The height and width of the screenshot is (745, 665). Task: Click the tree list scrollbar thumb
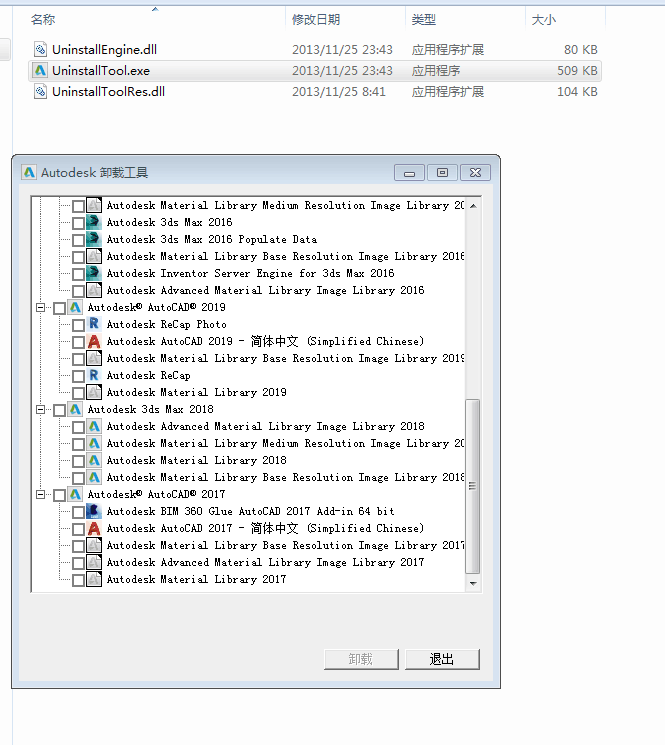pos(473,487)
